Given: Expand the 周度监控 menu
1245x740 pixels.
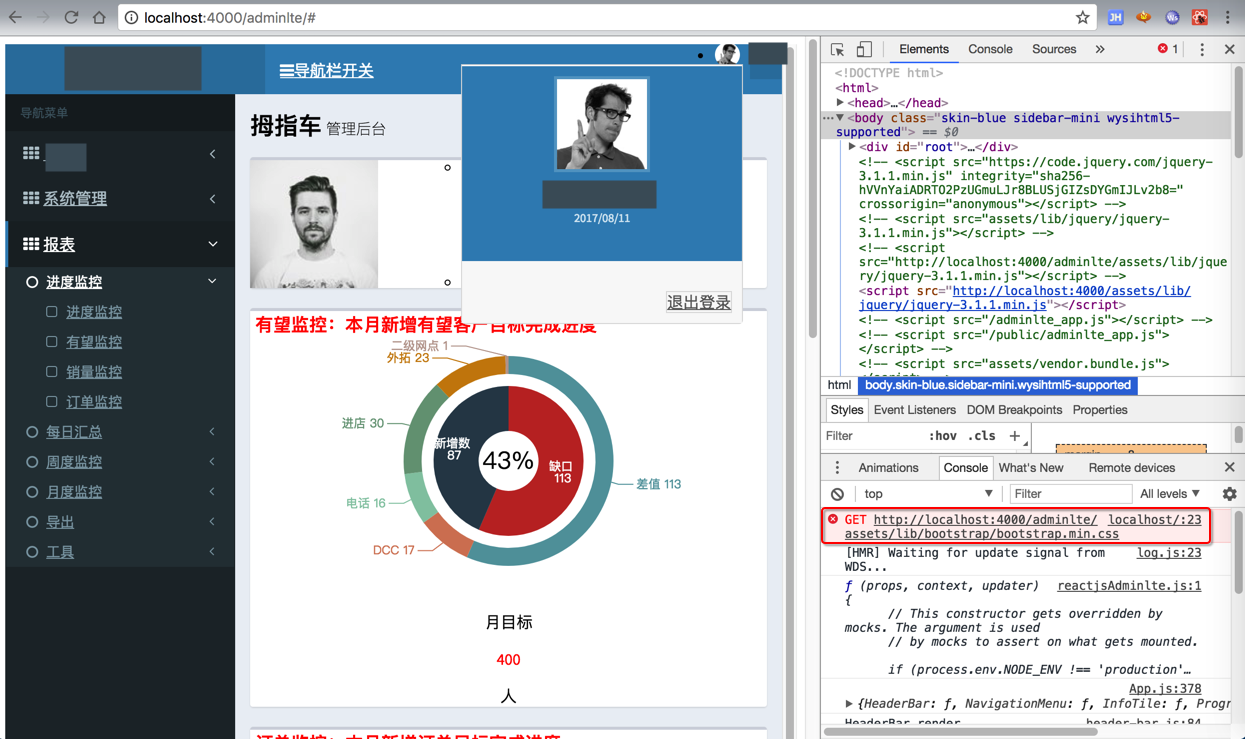Looking at the screenshot, I should coord(120,462).
